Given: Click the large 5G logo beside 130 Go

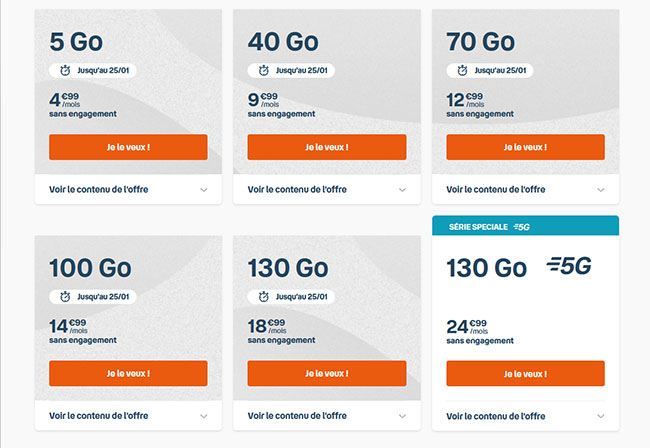Looking at the screenshot, I should click(569, 266).
